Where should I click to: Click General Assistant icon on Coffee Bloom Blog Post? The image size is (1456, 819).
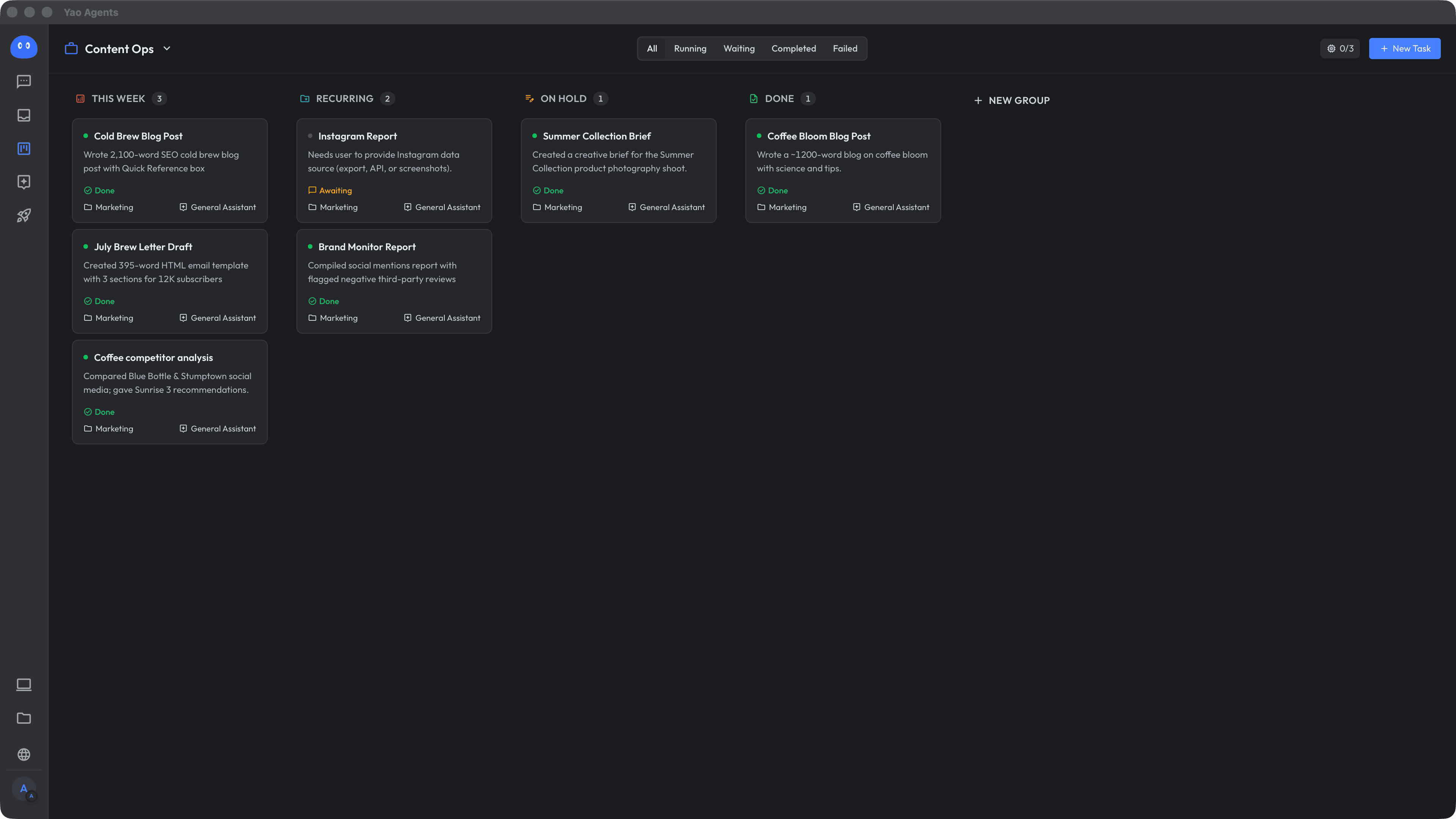(856, 207)
